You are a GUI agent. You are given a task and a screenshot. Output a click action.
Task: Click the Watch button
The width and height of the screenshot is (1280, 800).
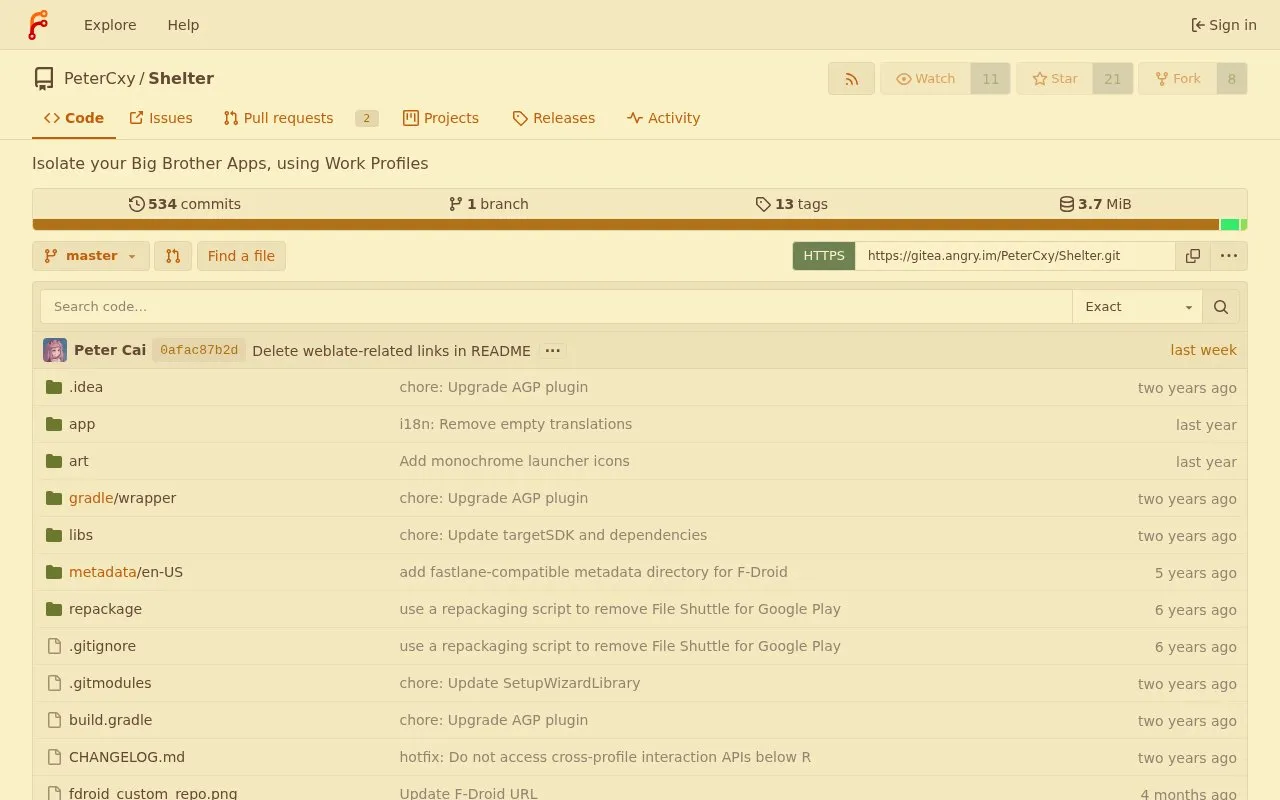pos(925,79)
